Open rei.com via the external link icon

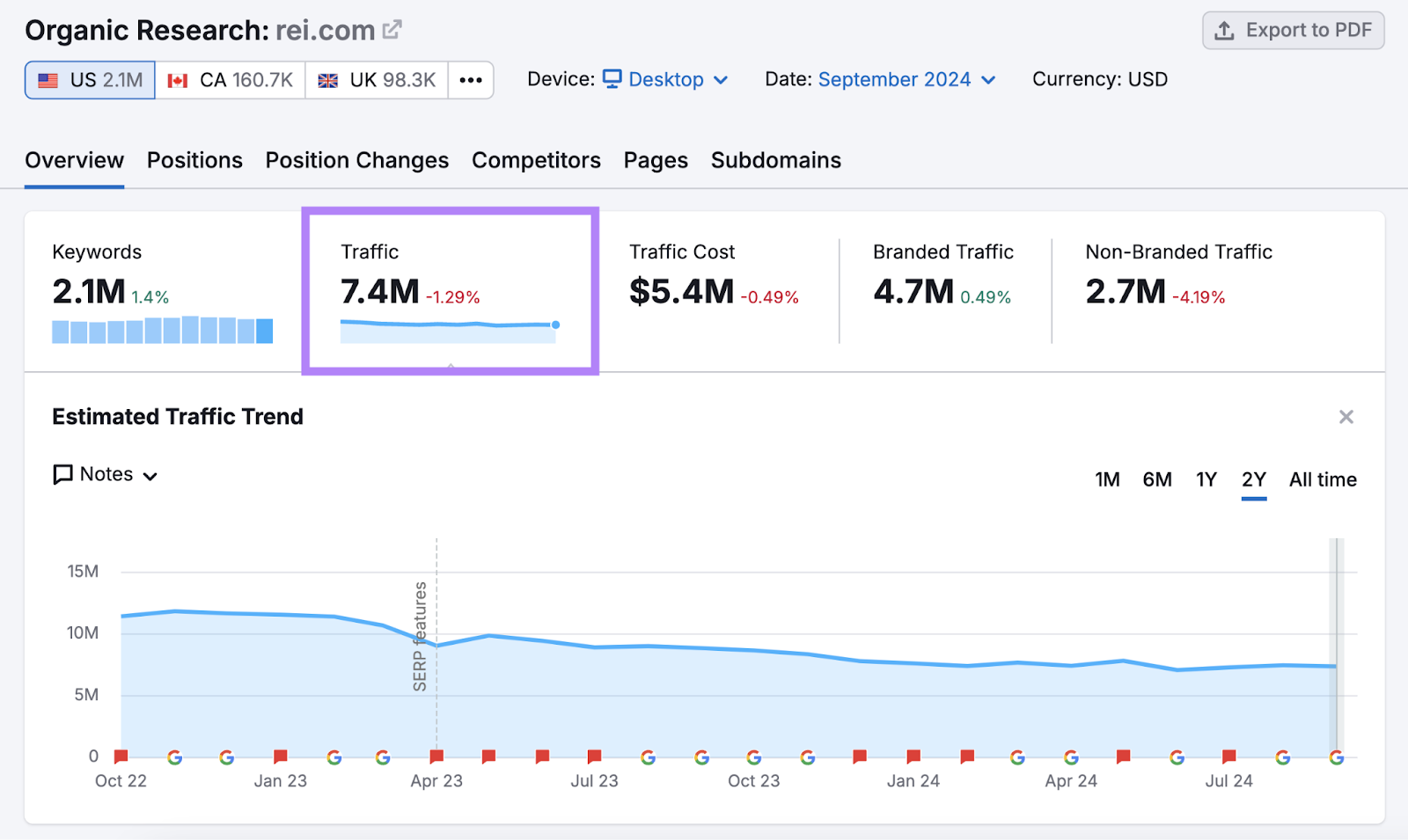391,29
